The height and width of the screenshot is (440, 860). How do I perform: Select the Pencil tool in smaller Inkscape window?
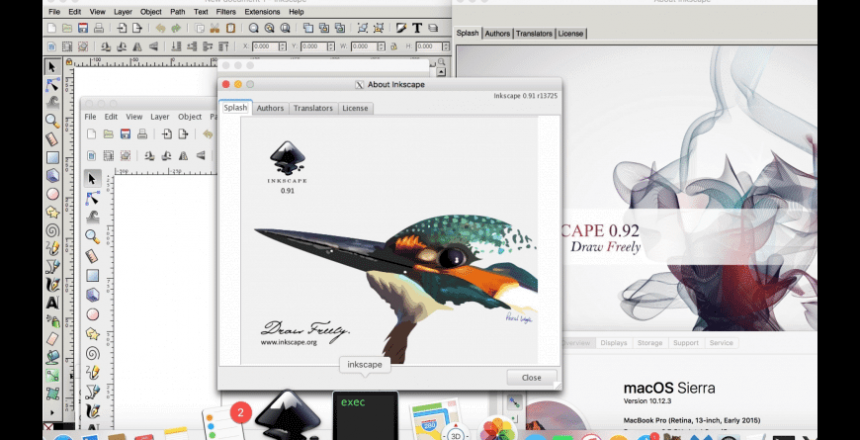92,373
